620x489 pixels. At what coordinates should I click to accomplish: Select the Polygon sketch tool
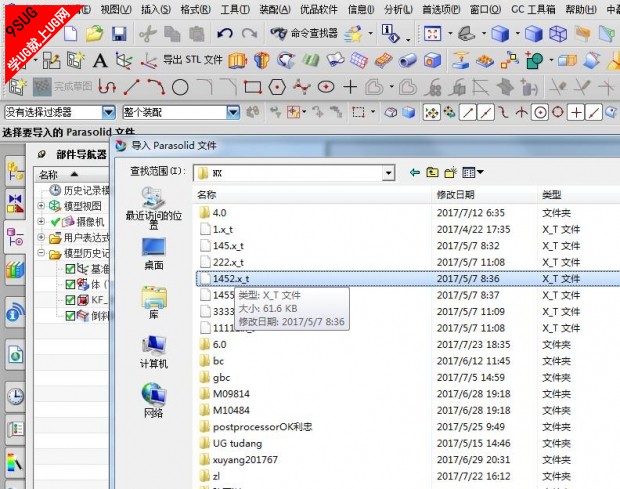277,87
